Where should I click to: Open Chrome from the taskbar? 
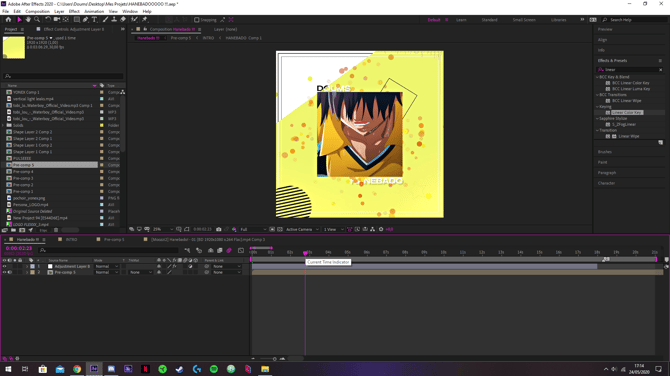pyautogui.click(x=77, y=369)
